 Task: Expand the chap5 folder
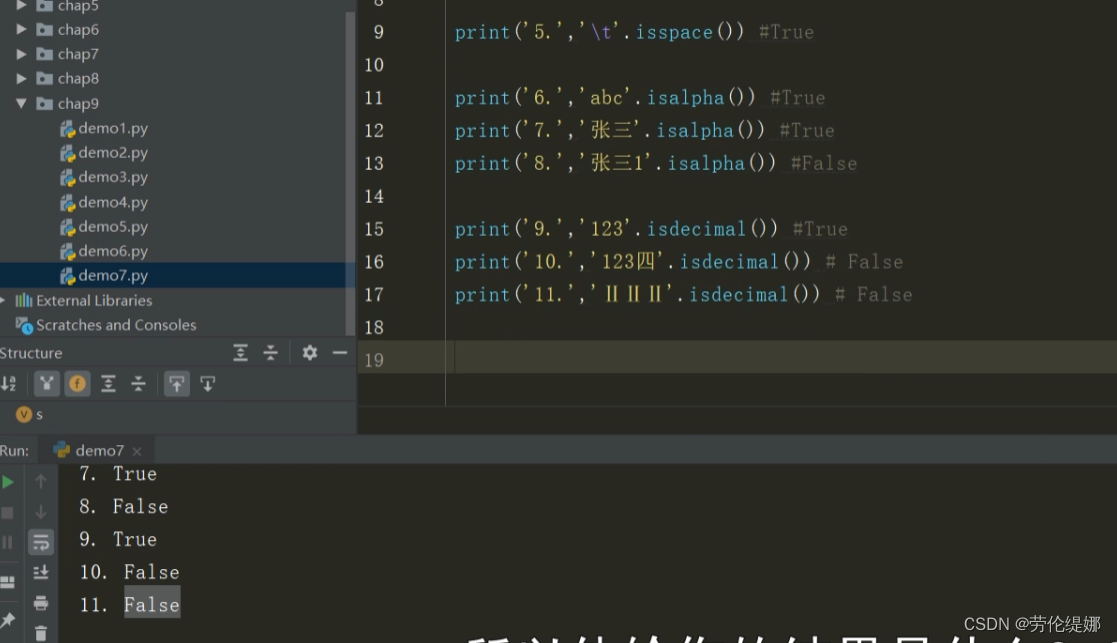(21, 6)
